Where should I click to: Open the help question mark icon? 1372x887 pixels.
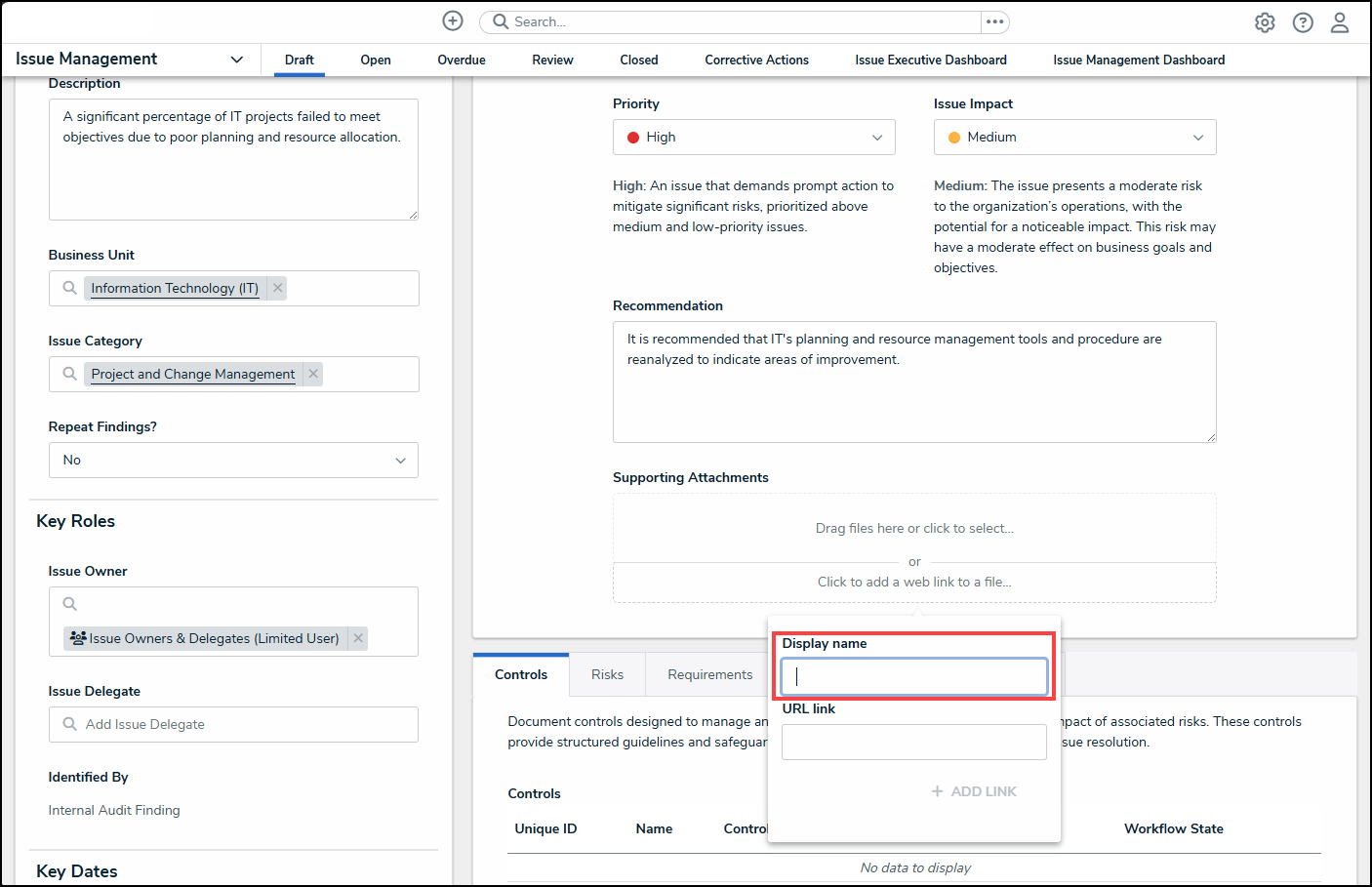pos(1303,22)
